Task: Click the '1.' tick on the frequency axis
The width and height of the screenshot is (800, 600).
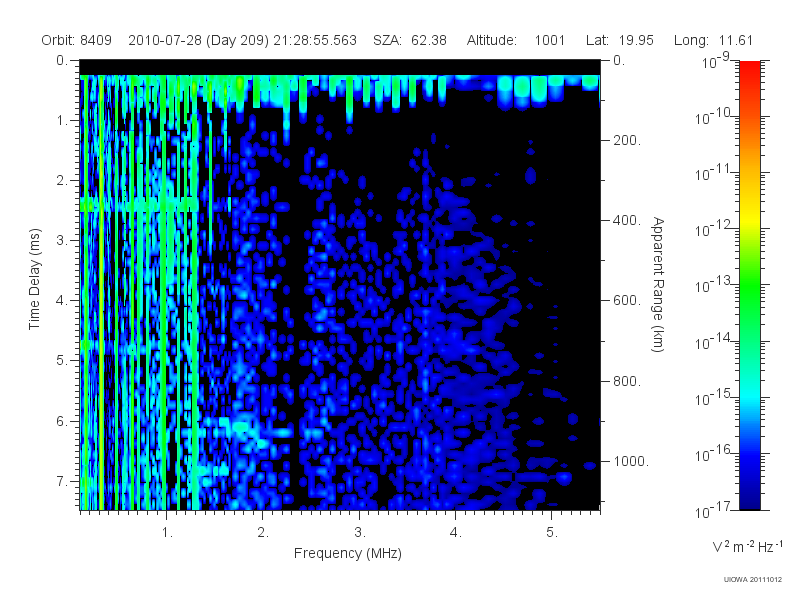Action: [x=167, y=532]
